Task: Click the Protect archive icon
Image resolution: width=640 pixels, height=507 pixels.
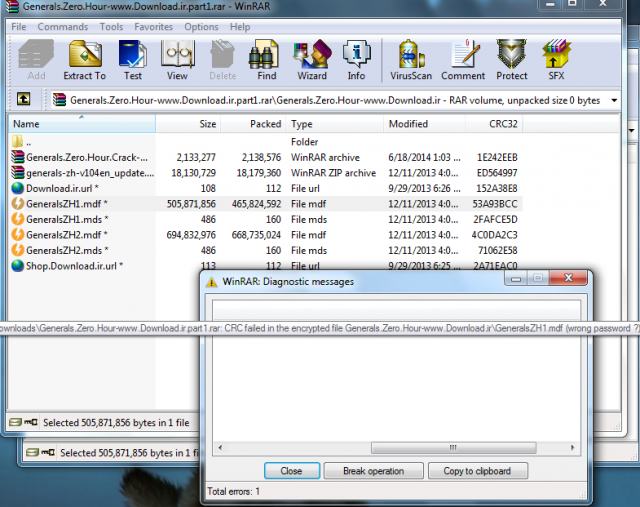Action: (x=511, y=59)
